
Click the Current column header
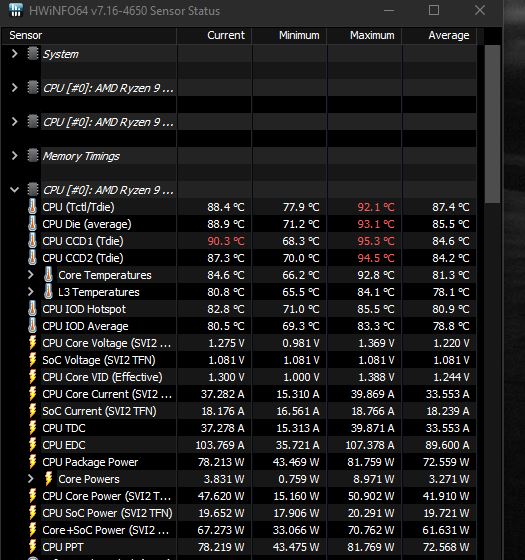tap(214, 35)
